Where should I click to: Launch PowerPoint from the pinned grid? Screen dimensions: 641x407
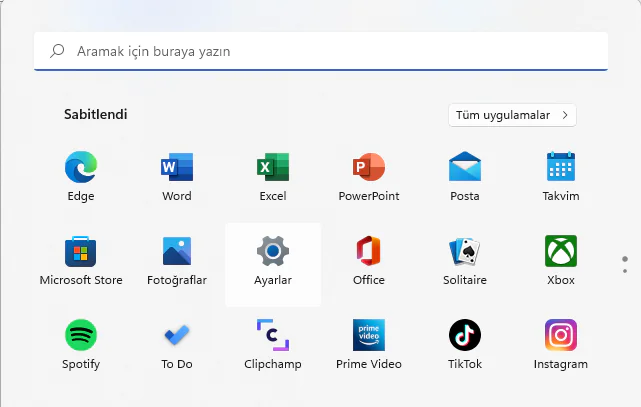point(369,167)
